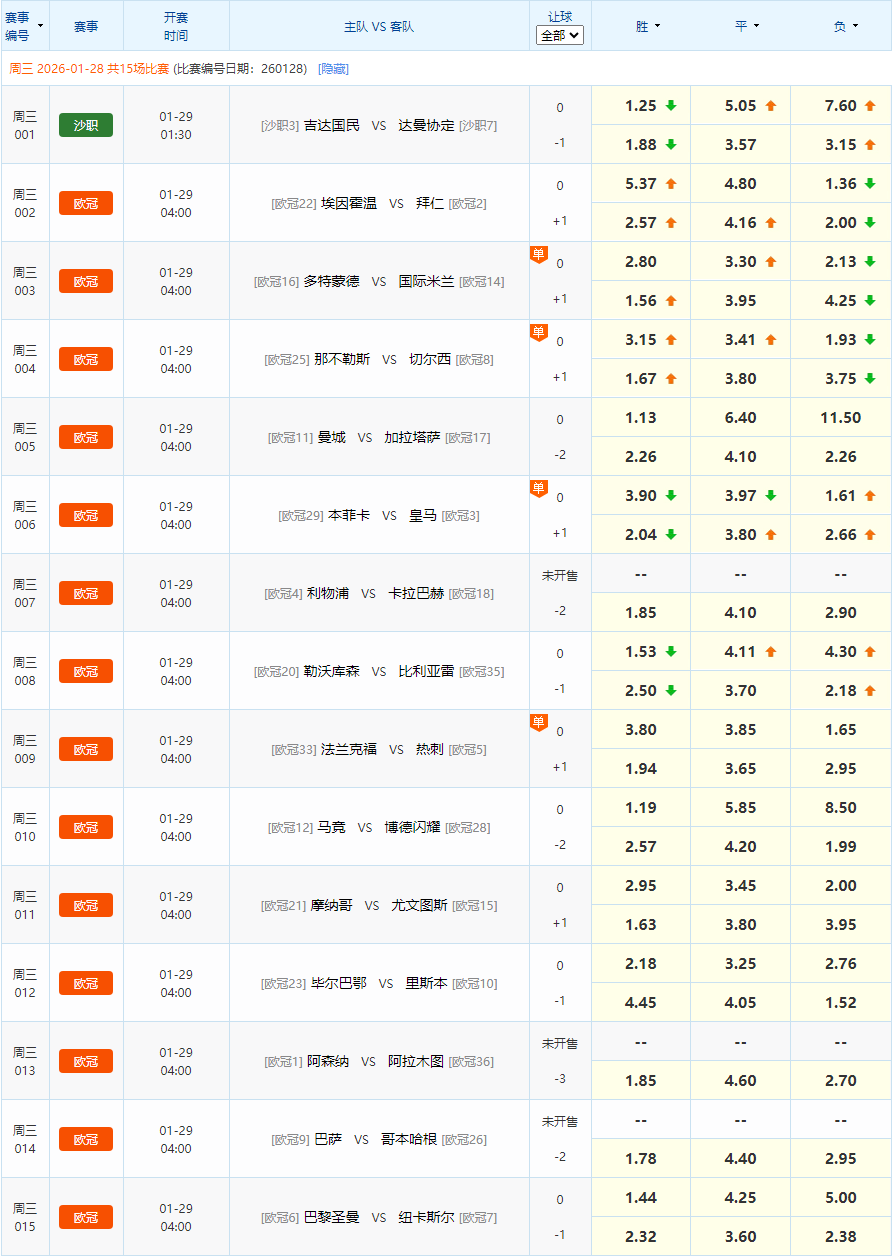This screenshot has height=1256, width=892.
Task: Click the green 沙职 league badge on match 001
Action: pos(86,125)
